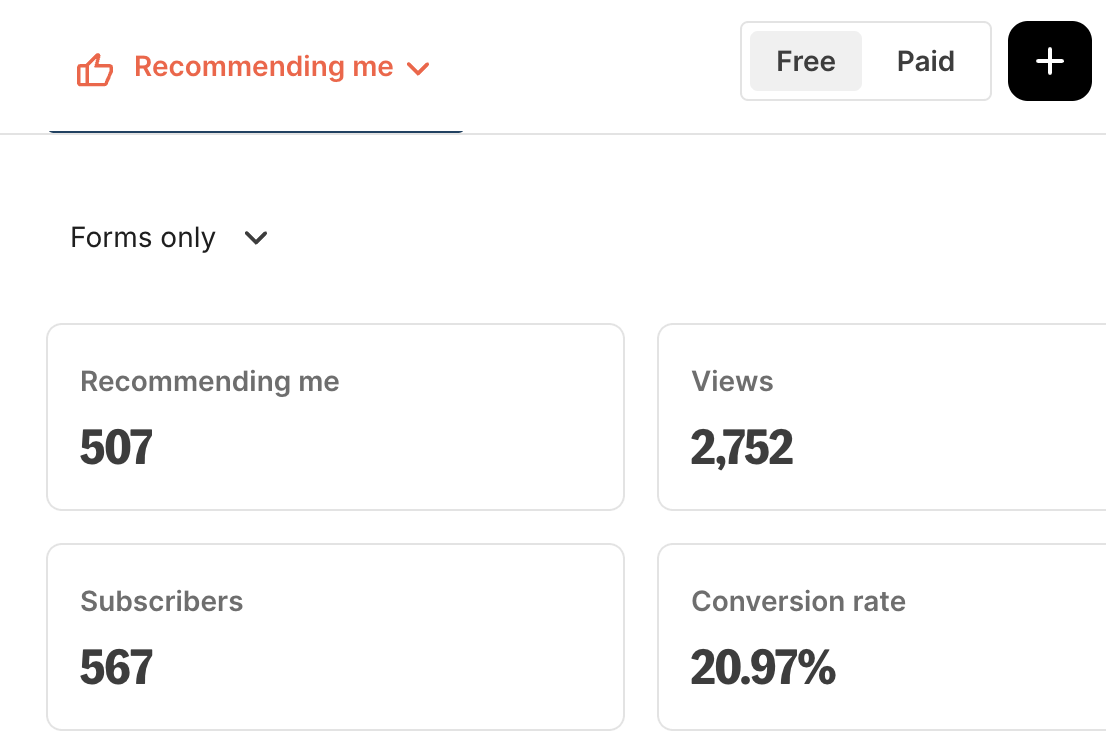The height and width of the screenshot is (748, 1106).
Task: Switch to the Paid segment
Action: point(925,61)
